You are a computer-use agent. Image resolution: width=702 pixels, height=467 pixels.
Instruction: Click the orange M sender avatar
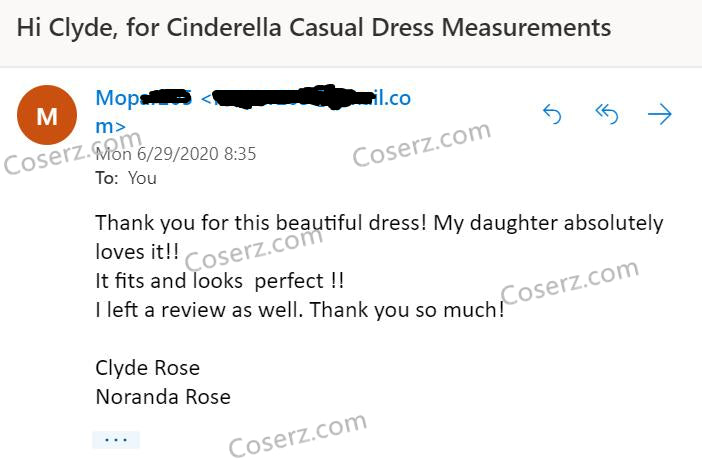click(47, 115)
